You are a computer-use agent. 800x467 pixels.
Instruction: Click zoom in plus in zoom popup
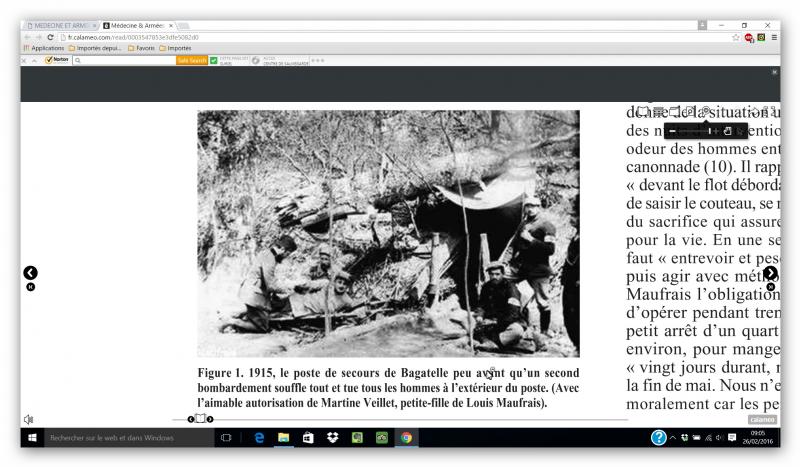coord(716,131)
